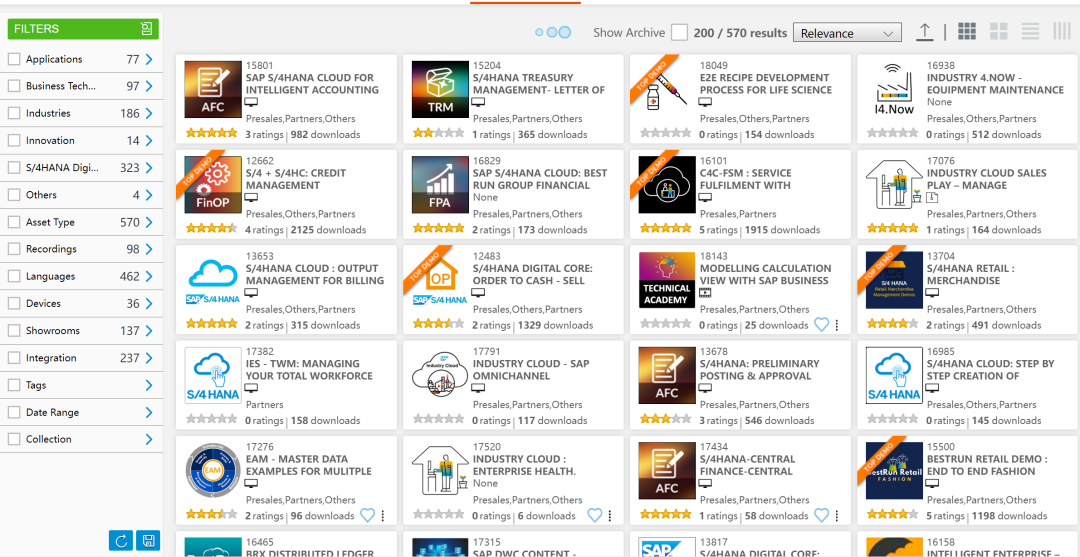
Task: Click the Tags filter label
Action: (37, 386)
